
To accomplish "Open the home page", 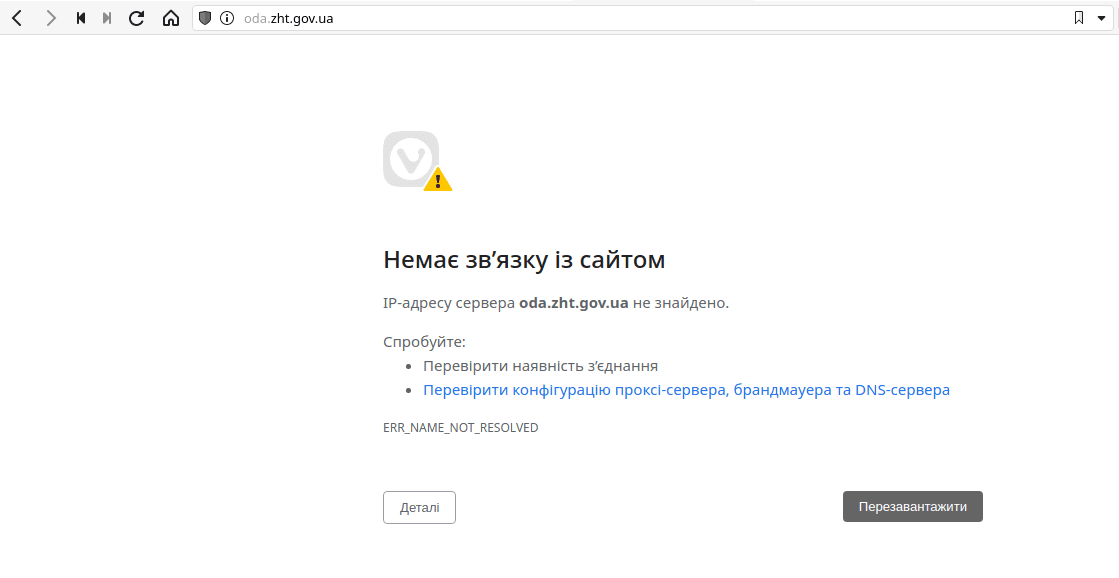I will (x=171, y=18).
